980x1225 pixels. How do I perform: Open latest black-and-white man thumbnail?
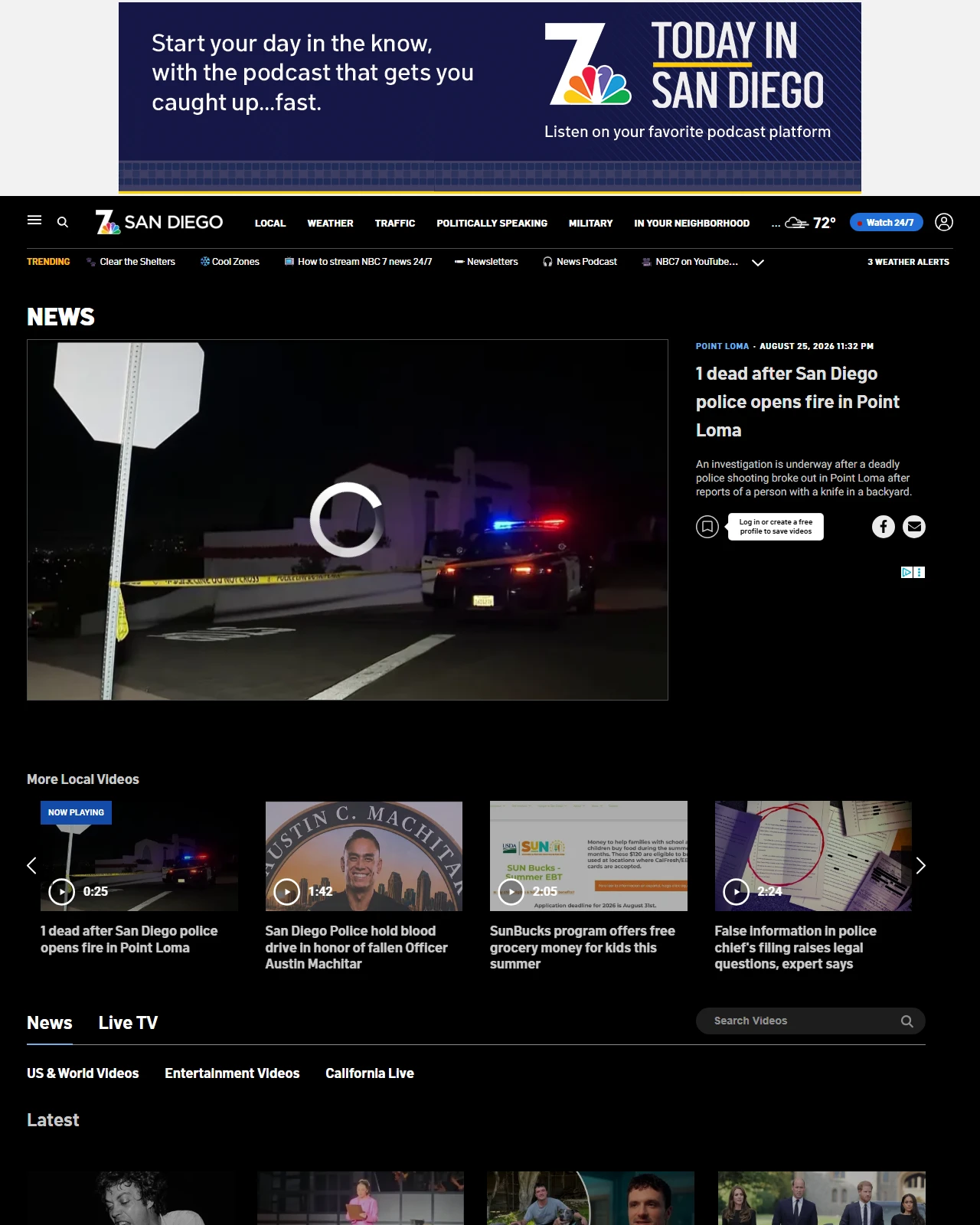tap(130, 1198)
